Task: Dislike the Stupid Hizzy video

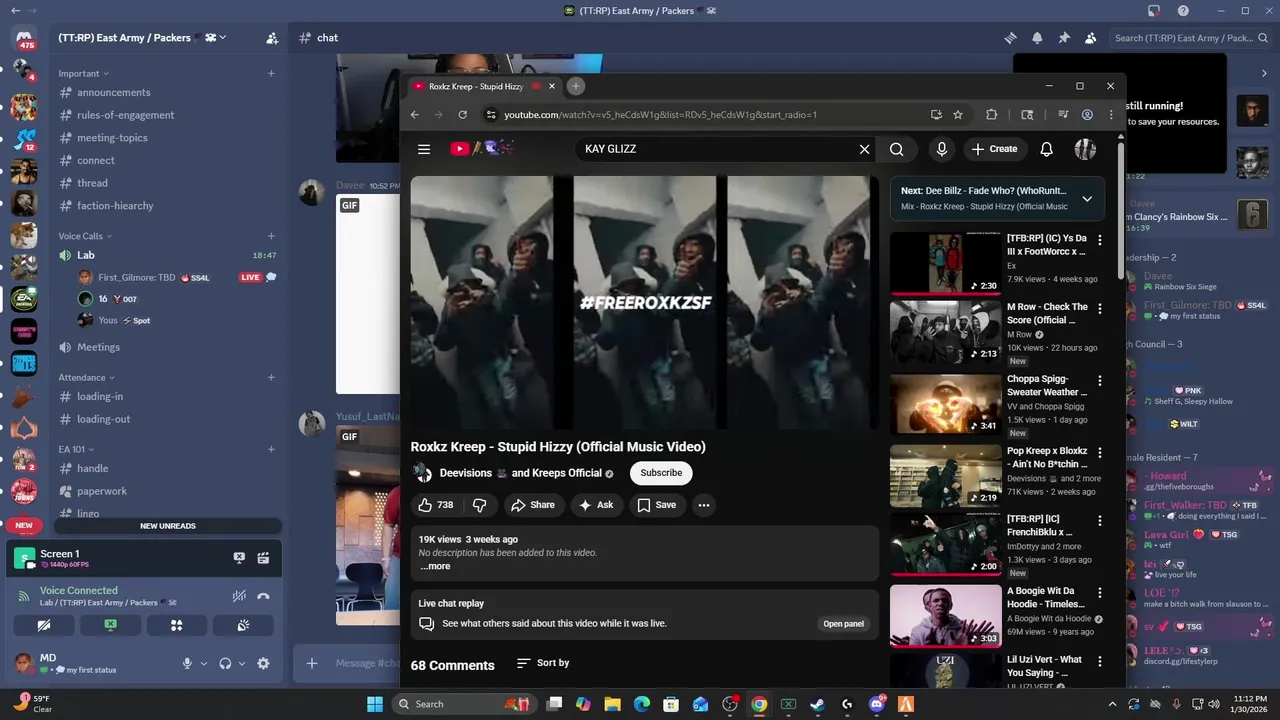Action: (x=479, y=505)
